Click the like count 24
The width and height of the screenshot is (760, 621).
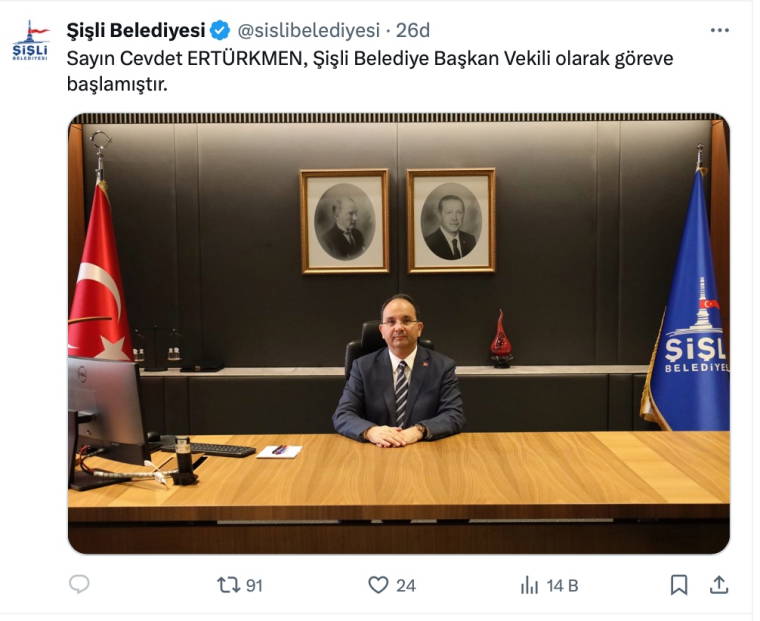click(x=406, y=586)
